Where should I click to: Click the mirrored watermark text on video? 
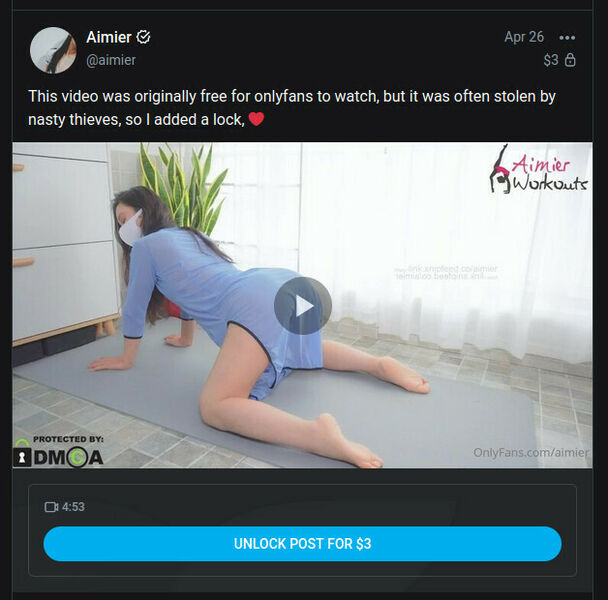coord(446,273)
